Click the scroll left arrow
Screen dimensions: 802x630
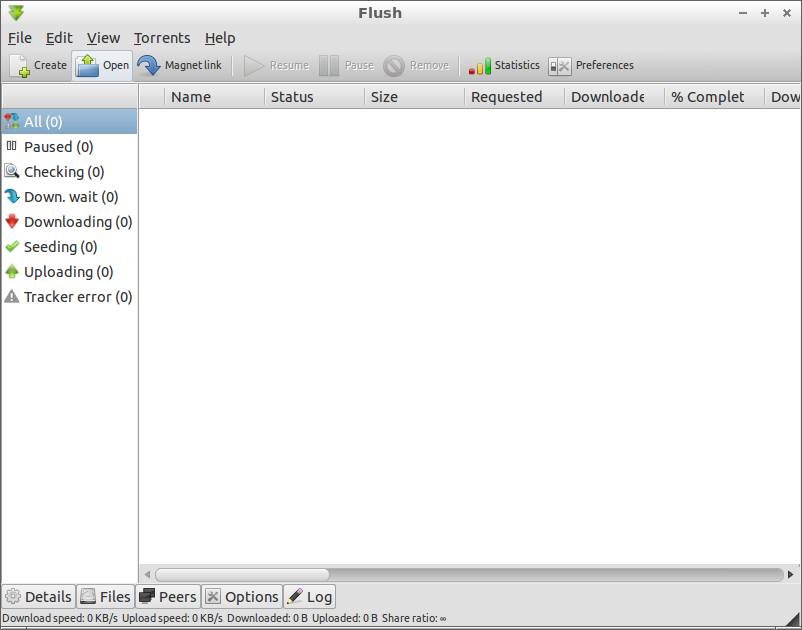147,574
